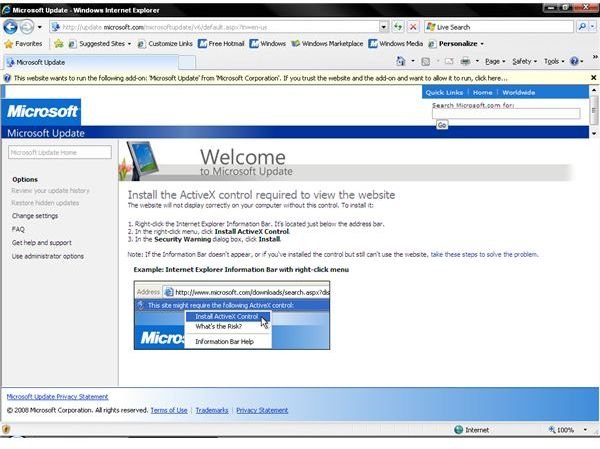Click the Home link in blue header
Image resolution: width=600 pixels, height=449 pixels.
(x=482, y=92)
